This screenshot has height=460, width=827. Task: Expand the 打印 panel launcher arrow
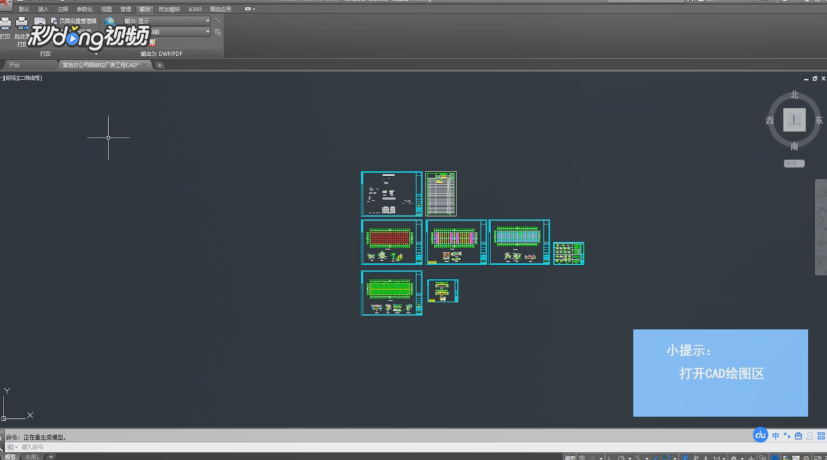(96, 54)
